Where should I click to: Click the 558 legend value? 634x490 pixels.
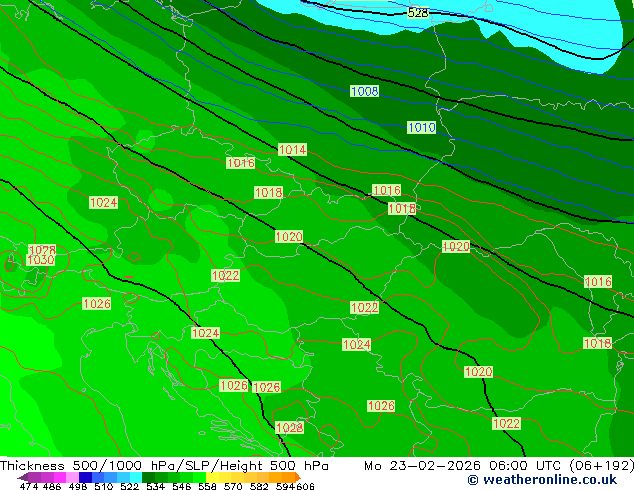coord(207,486)
